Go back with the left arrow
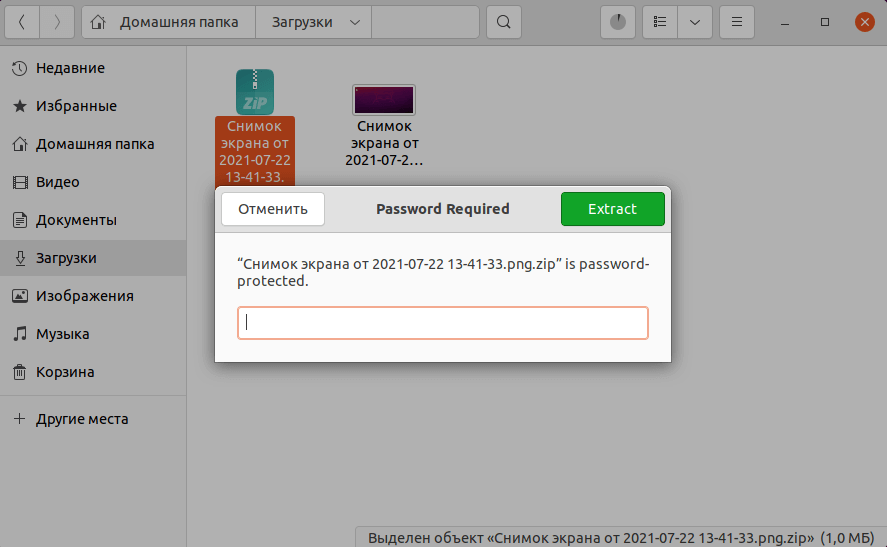The height and width of the screenshot is (547, 887). pyautogui.click(x=23, y=22)
